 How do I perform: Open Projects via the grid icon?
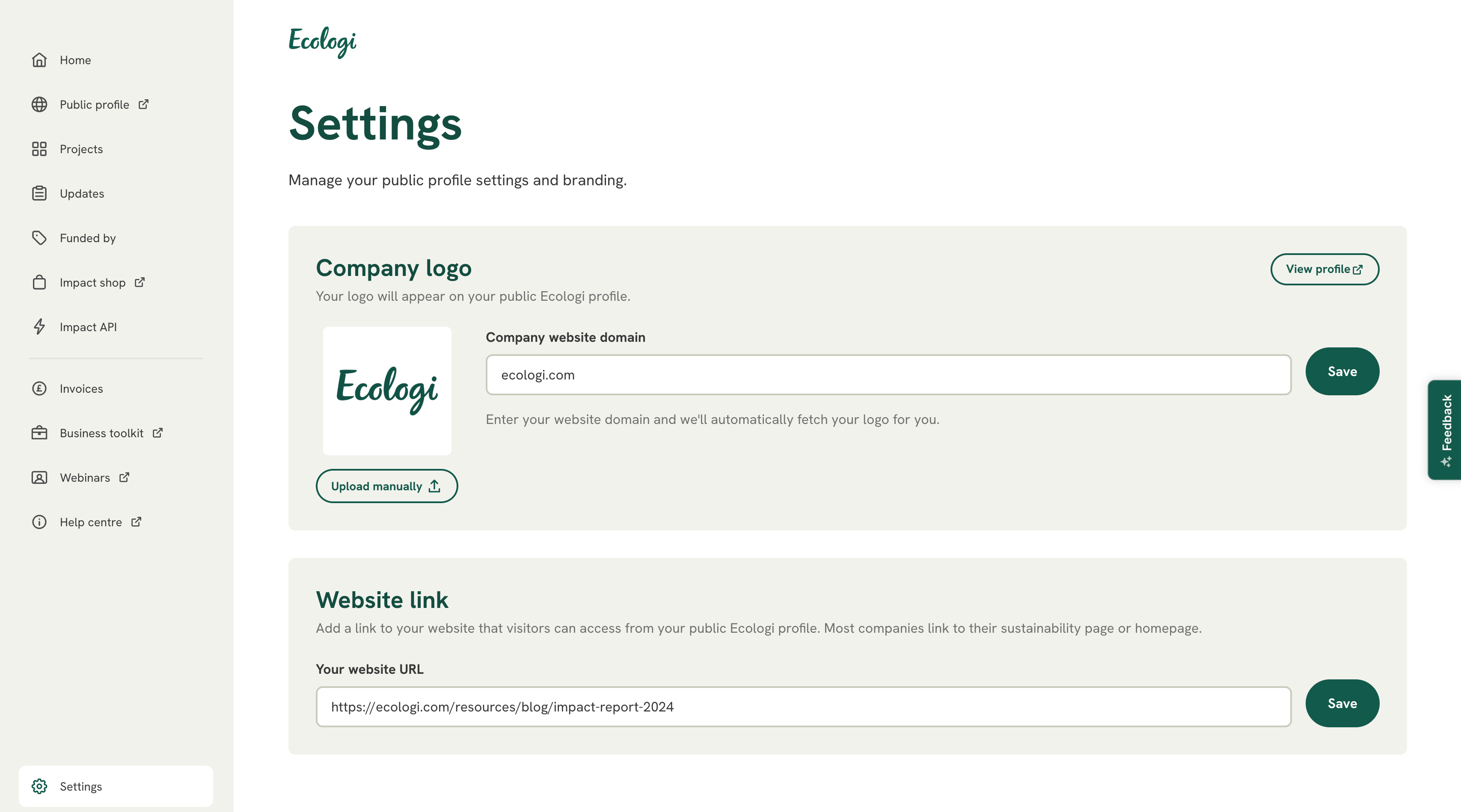click(x=39, y=149)
